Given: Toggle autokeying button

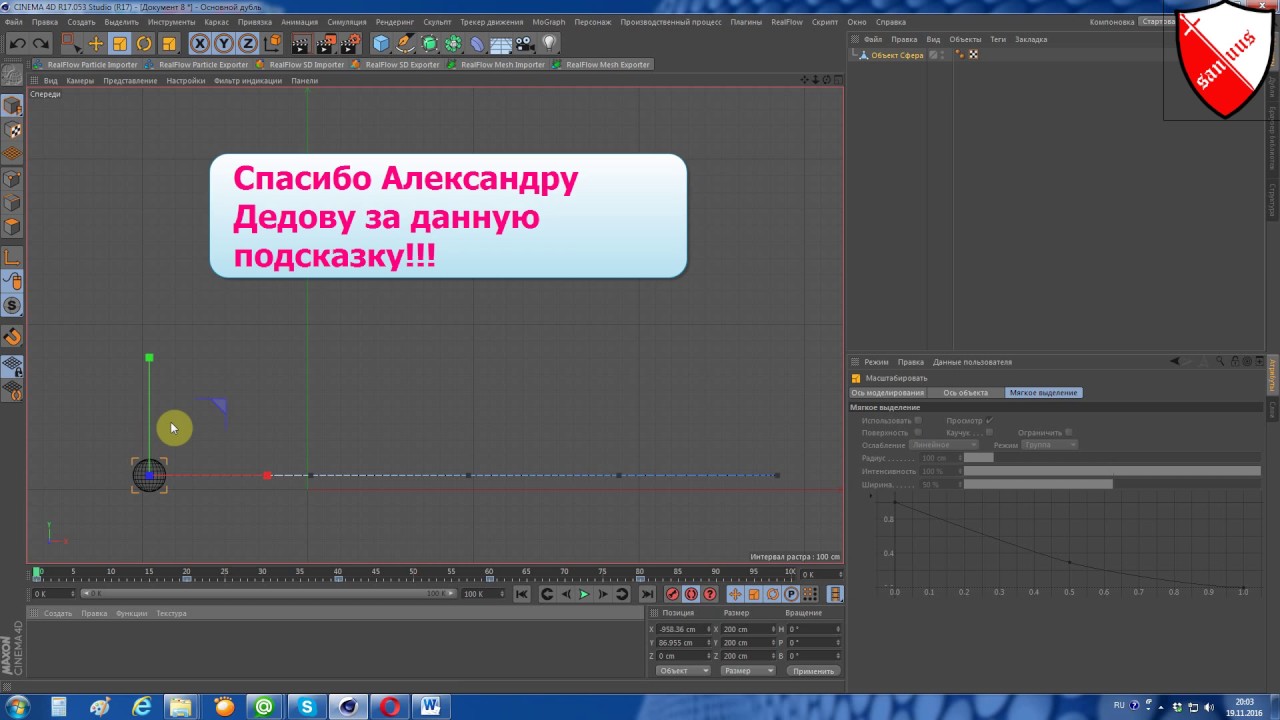Looking at the screenshot, I should [x=691, y=594].
